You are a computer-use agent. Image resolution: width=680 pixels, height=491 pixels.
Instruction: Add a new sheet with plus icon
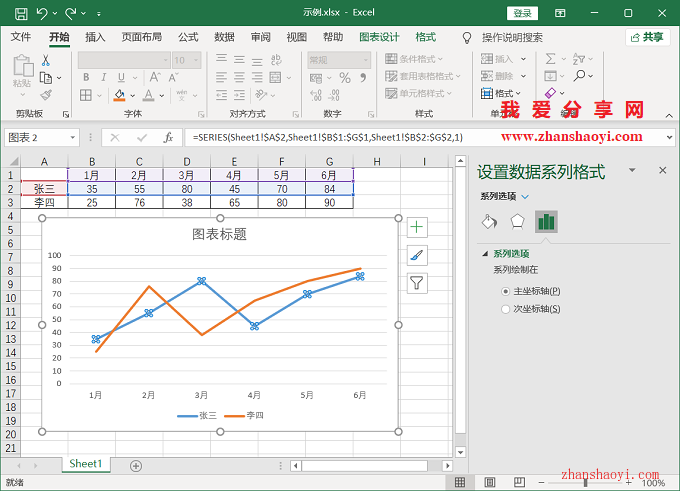(x=136, y=466)
